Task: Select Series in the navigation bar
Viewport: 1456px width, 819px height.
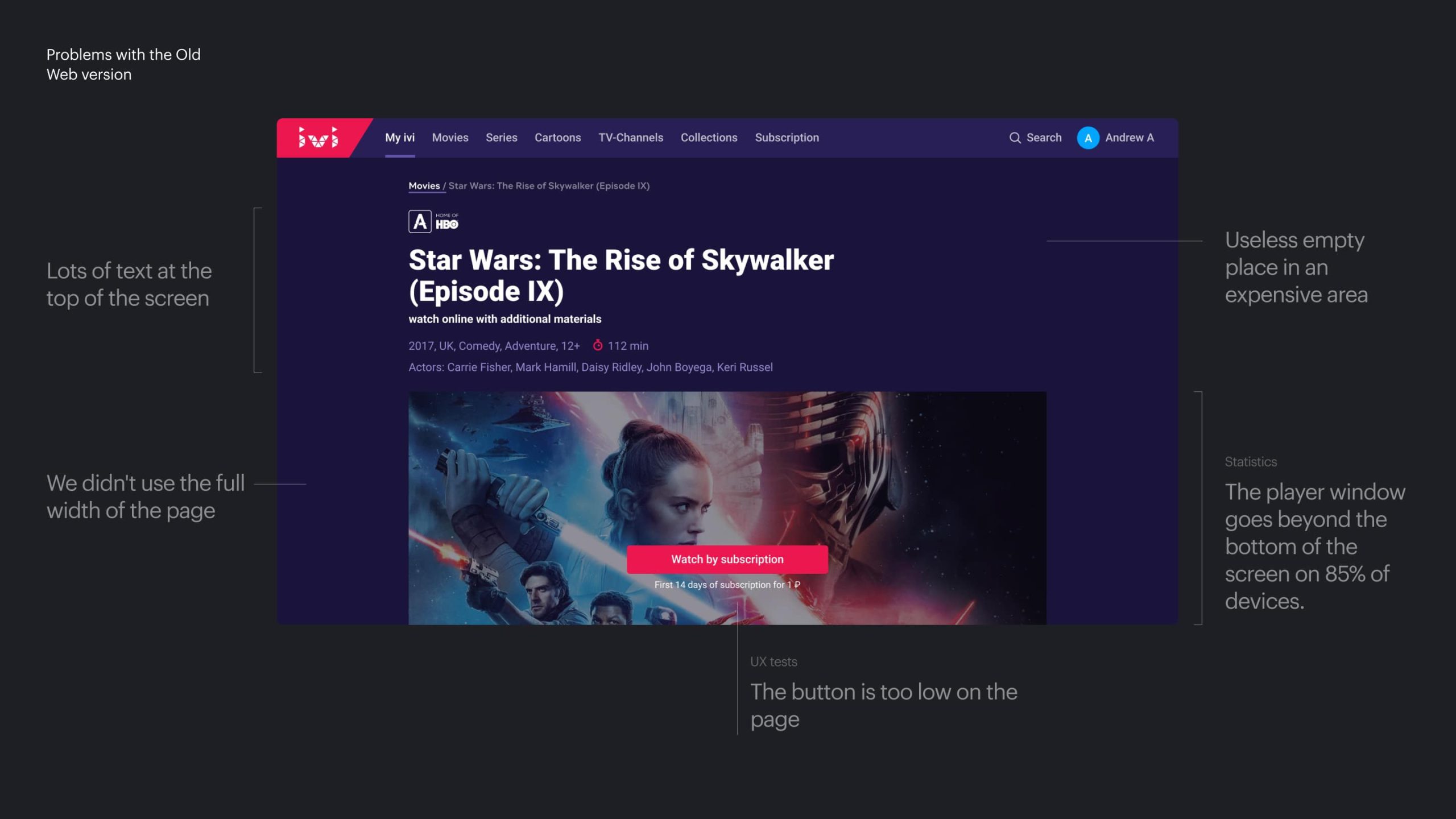Action: coord(501,138)
